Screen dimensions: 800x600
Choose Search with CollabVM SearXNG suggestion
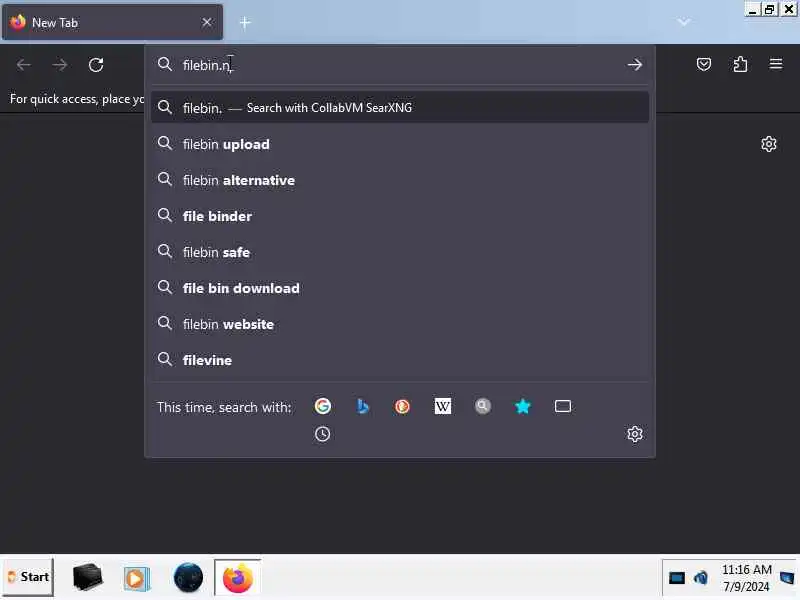point(399,108)
